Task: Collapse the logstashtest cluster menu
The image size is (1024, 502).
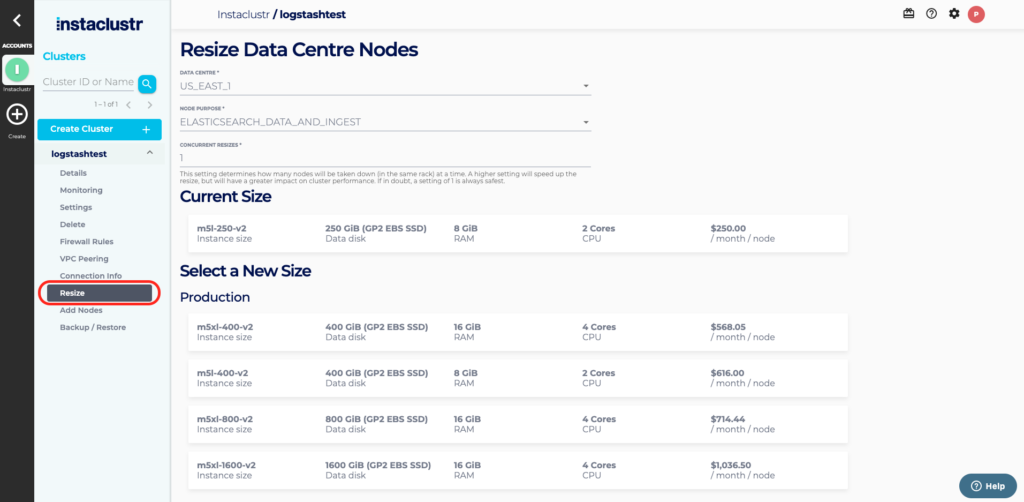Action: tap(149, 154)
